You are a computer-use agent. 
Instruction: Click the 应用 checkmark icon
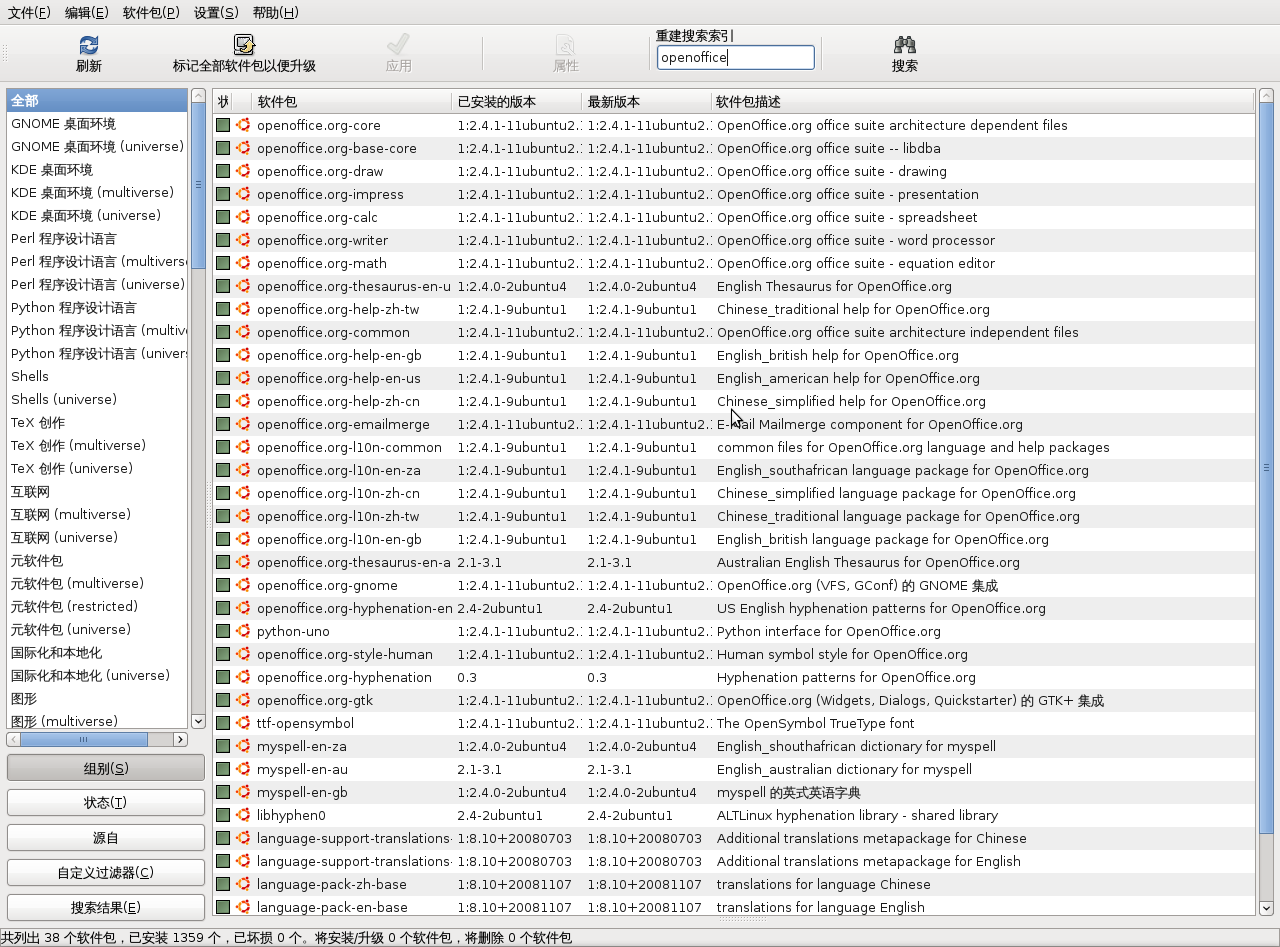point(398,45)
